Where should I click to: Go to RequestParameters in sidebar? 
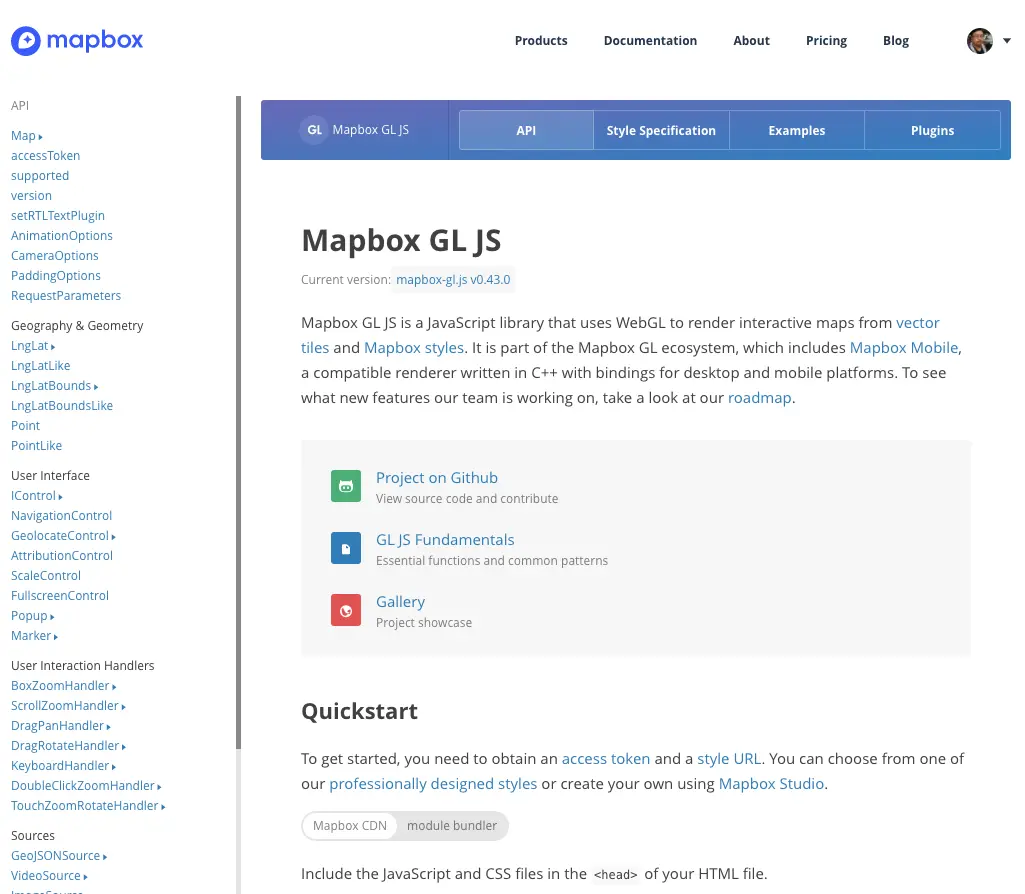66,295
